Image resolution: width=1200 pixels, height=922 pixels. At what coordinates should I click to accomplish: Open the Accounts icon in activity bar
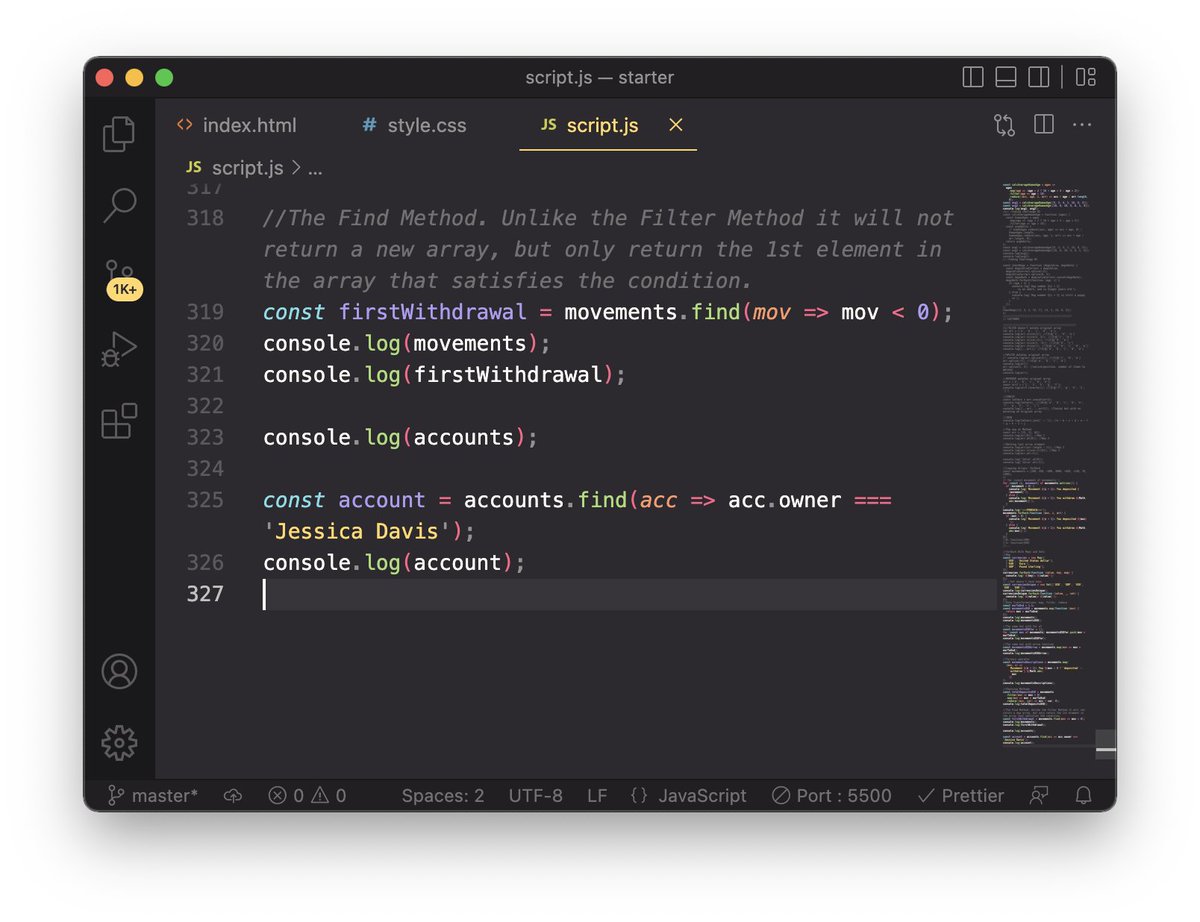click(x=120, y=672)
